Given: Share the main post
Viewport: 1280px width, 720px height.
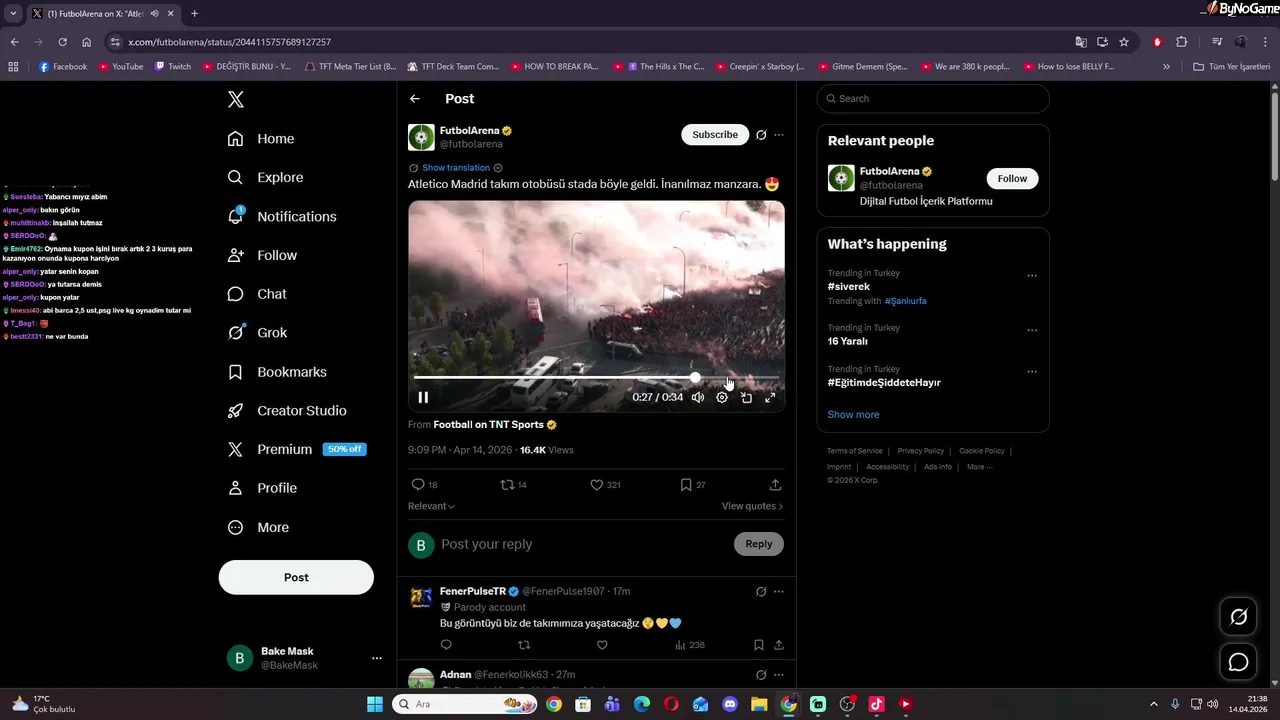Looking at the screenshot, I should 775,485.
